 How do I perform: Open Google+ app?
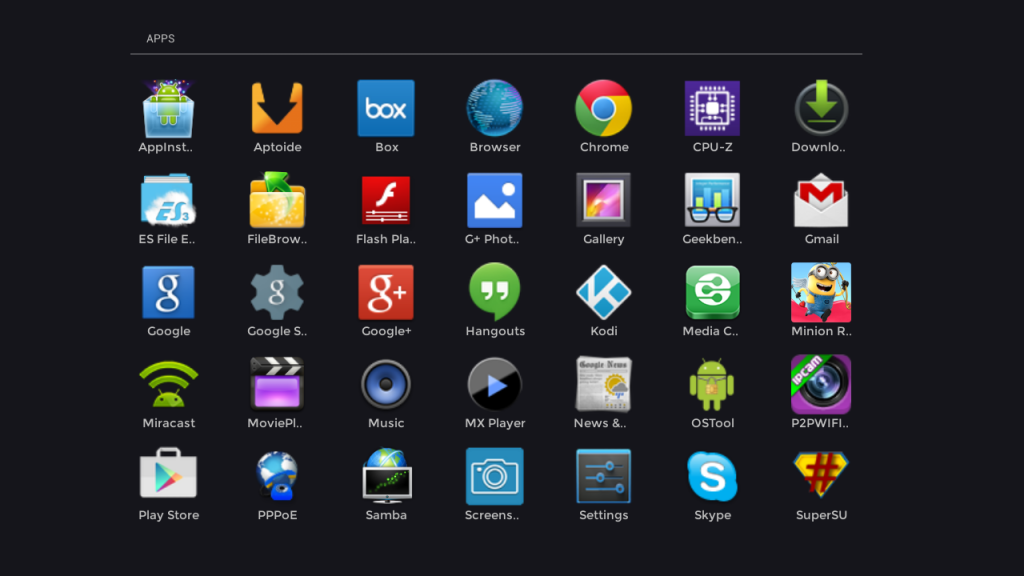click(386, 293)
